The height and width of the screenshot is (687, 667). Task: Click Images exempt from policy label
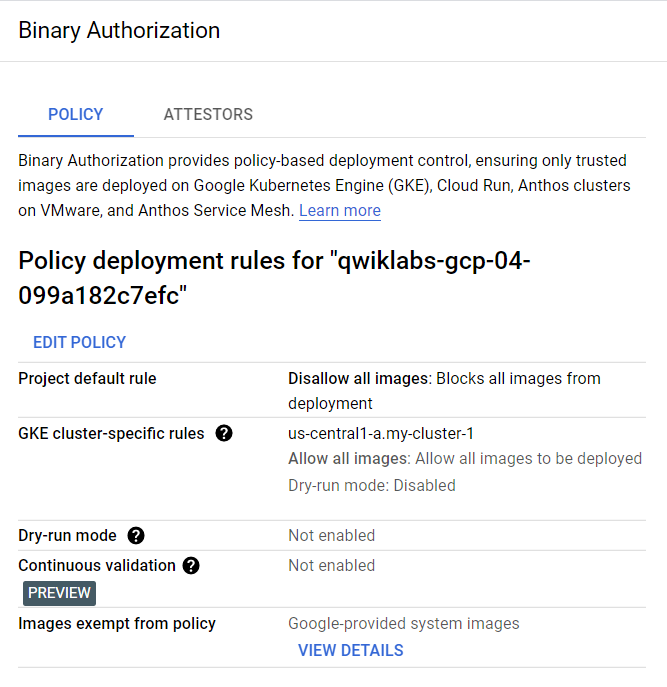(117, 623)
